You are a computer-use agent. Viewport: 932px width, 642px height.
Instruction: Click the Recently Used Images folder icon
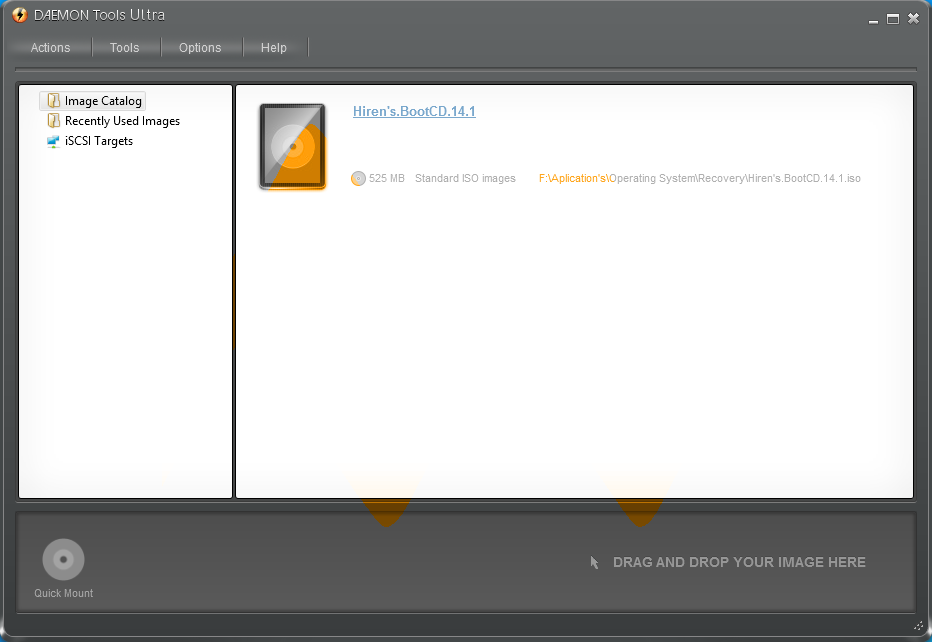click(53, 121)
